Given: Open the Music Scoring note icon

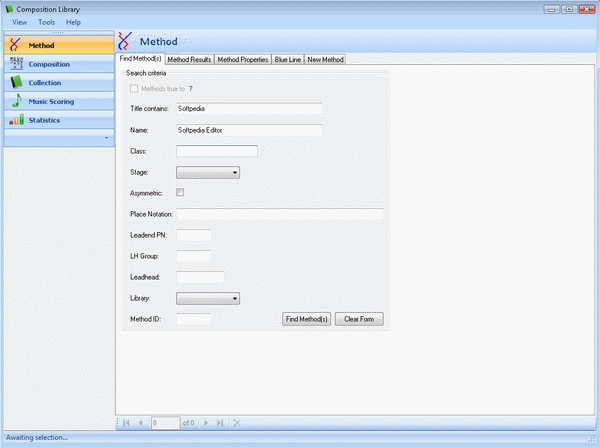Looking at the screenshot, I should (x=16, y=101).
